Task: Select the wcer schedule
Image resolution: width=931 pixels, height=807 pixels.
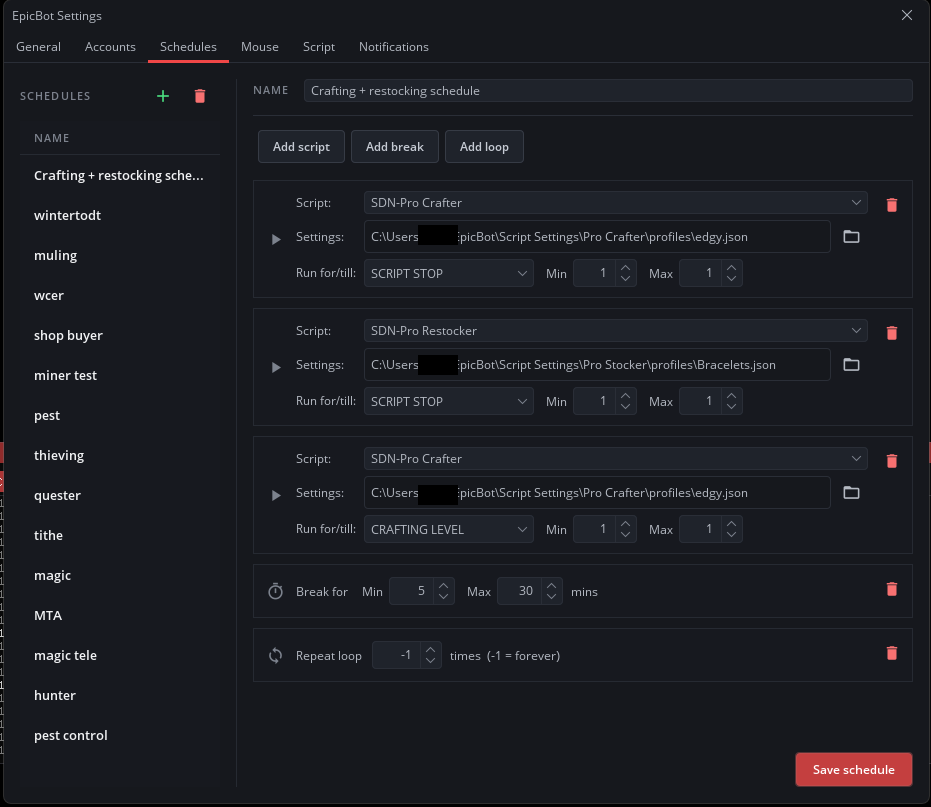Action: click(119, 295)
